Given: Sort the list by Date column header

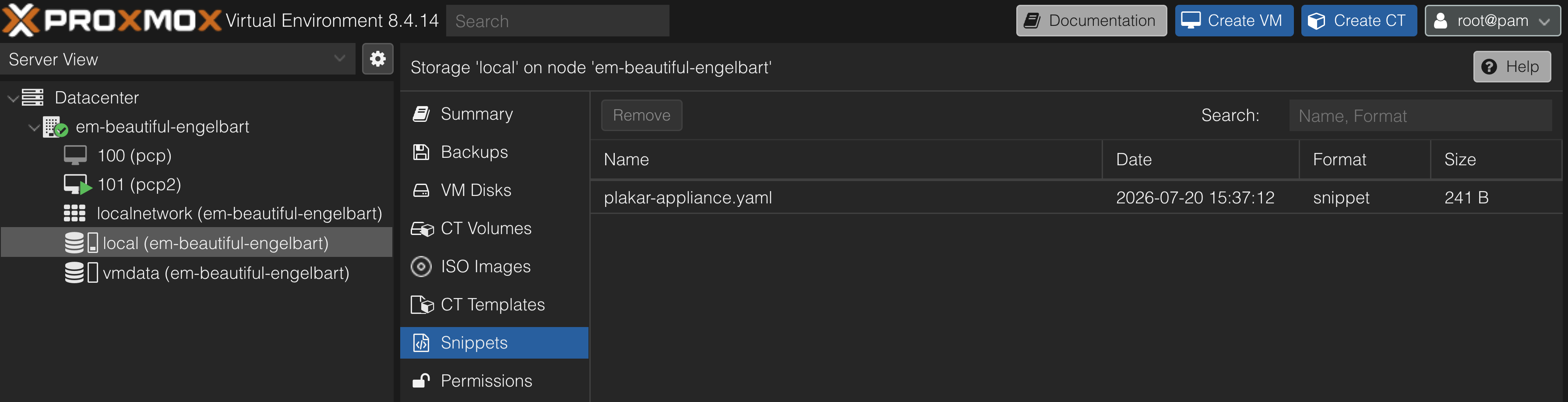Looking at the screenshot, I should coord(1200,160).
